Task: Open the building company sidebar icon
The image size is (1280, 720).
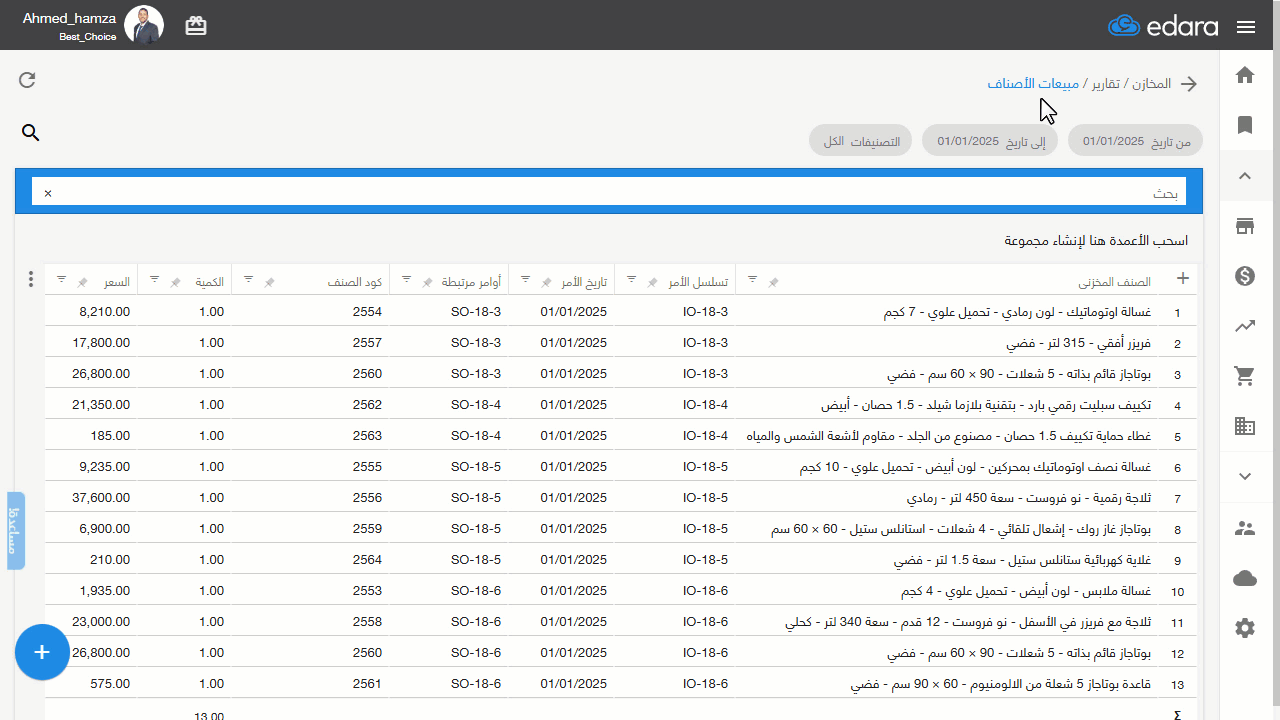Action: [1245, 426]
